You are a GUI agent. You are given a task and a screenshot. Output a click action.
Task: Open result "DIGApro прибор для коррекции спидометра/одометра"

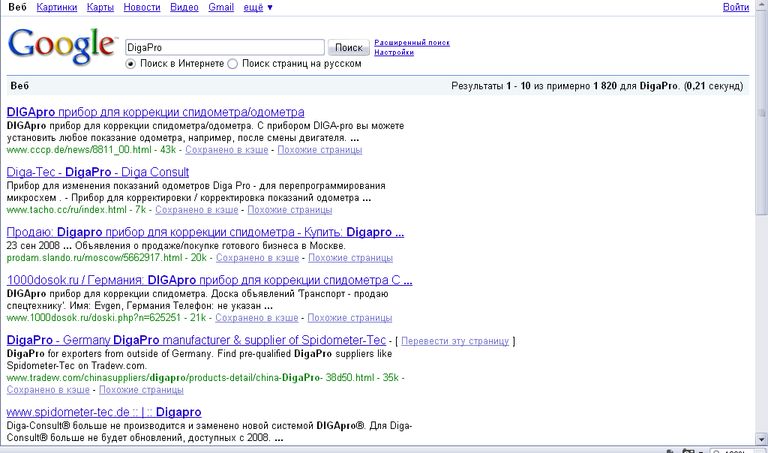[155, 112]
